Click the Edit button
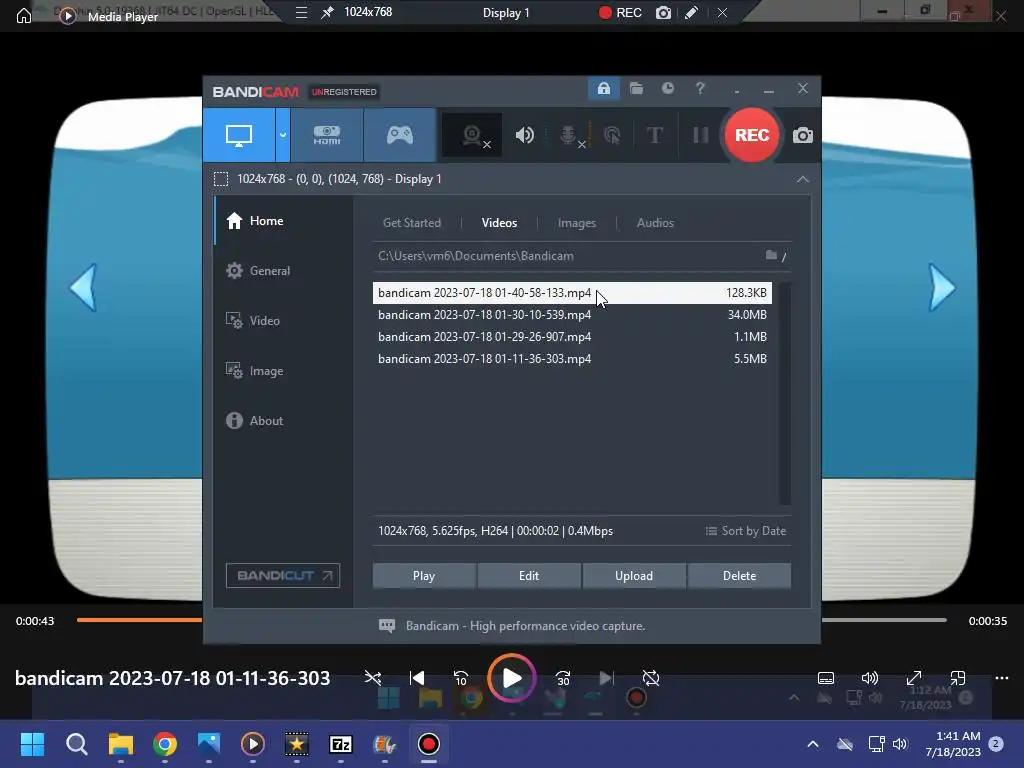 click(529, 576)
